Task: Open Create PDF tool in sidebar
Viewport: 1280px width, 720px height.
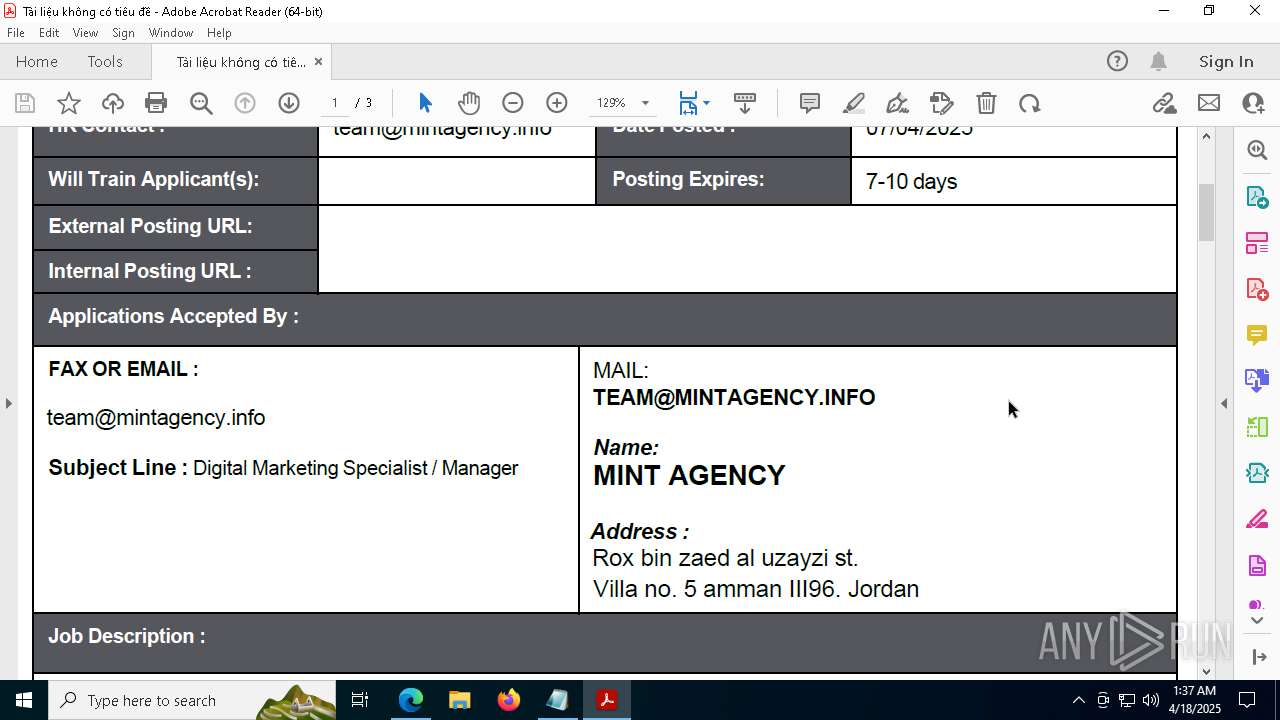Action: [1257, 289]
